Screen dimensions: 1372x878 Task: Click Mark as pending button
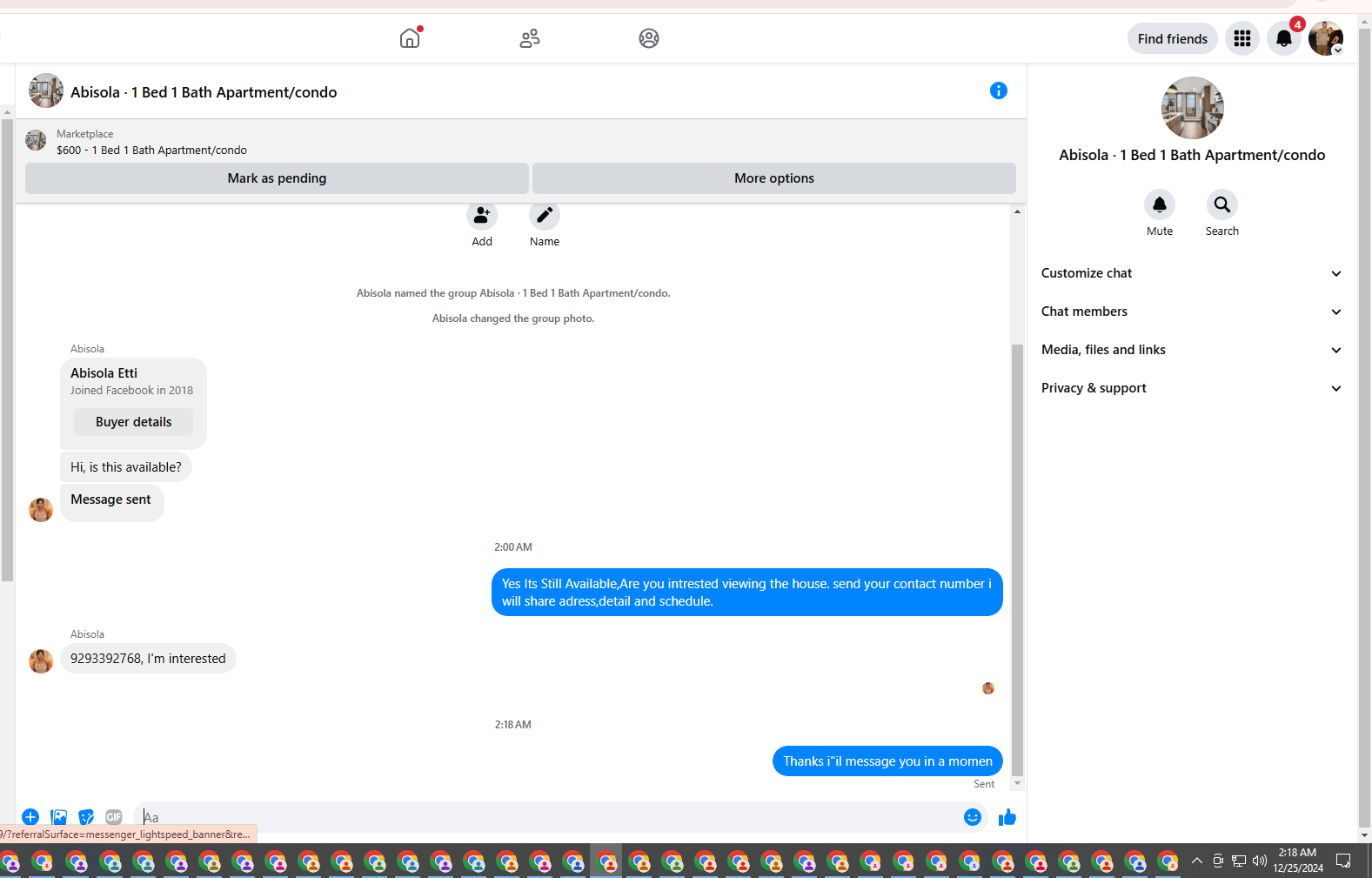pyautogui.click(x=277, y=178)
